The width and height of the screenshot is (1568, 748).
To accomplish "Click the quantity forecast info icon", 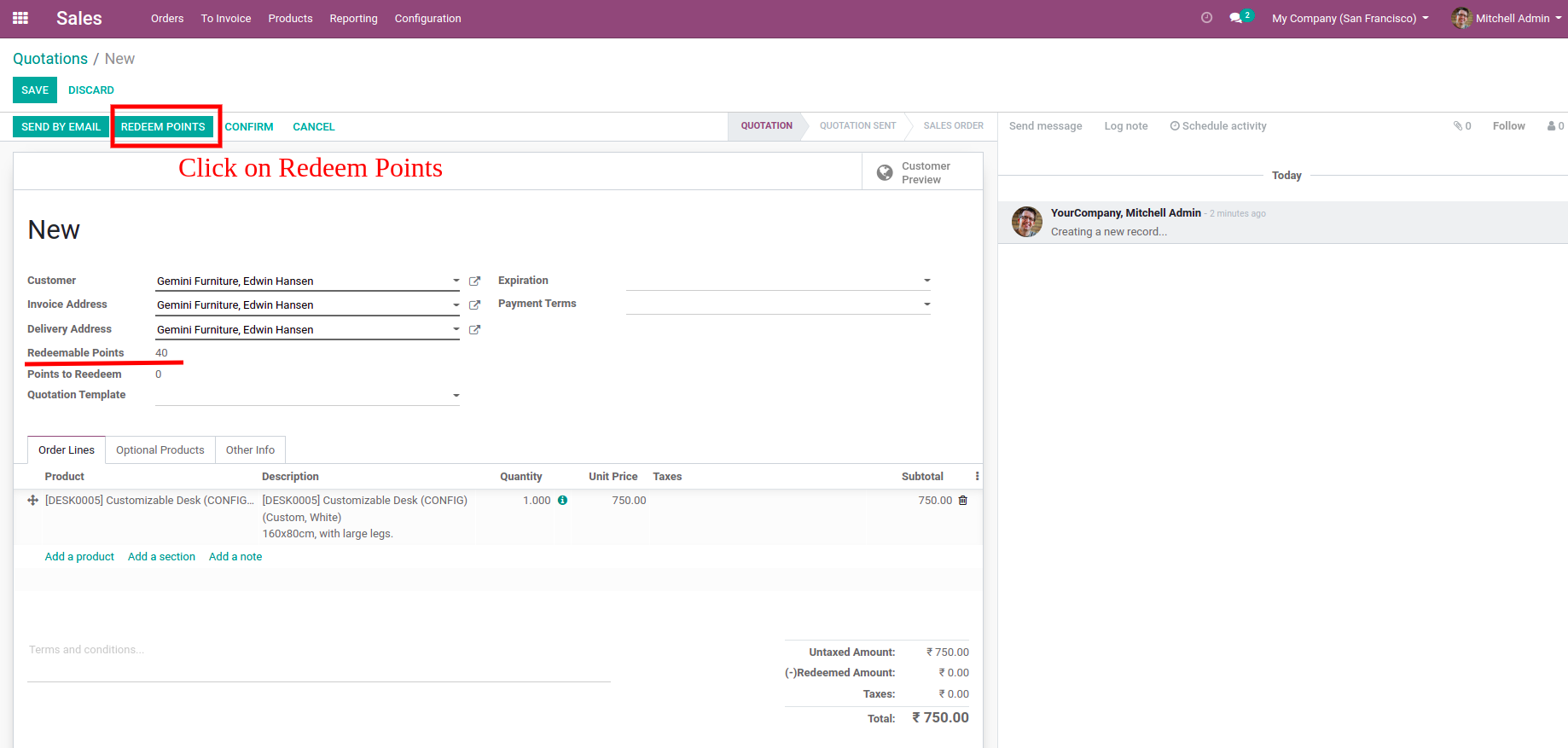I will pos(562,501).
